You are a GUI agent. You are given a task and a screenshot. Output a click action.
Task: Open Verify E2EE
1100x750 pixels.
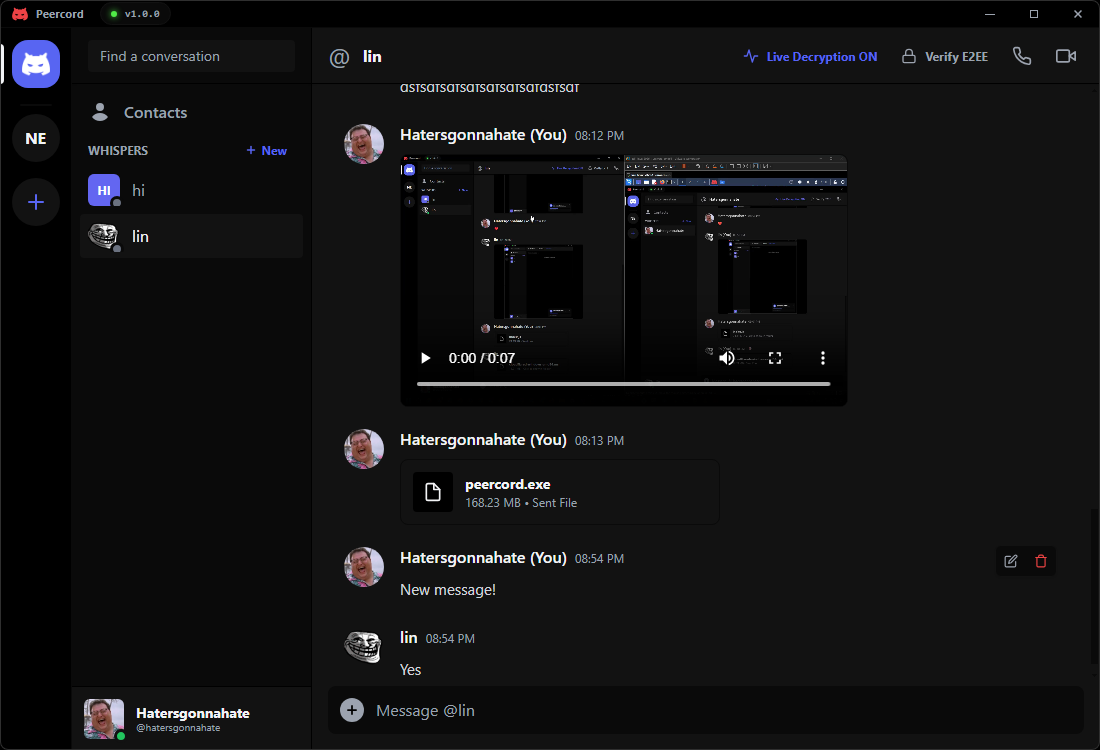[x=944, y=57]
